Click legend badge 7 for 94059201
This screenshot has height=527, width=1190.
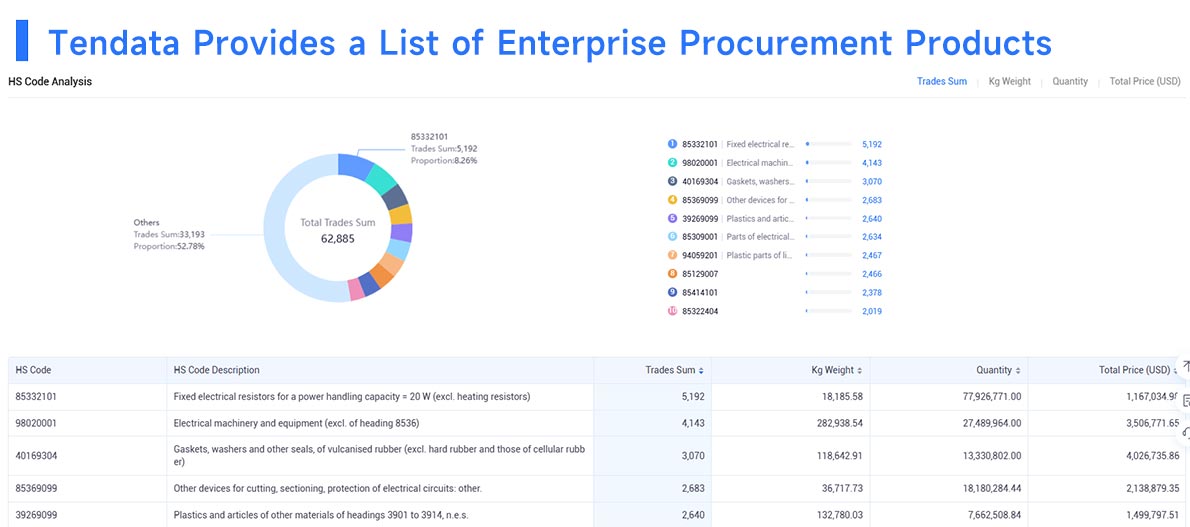pos(672,255)
